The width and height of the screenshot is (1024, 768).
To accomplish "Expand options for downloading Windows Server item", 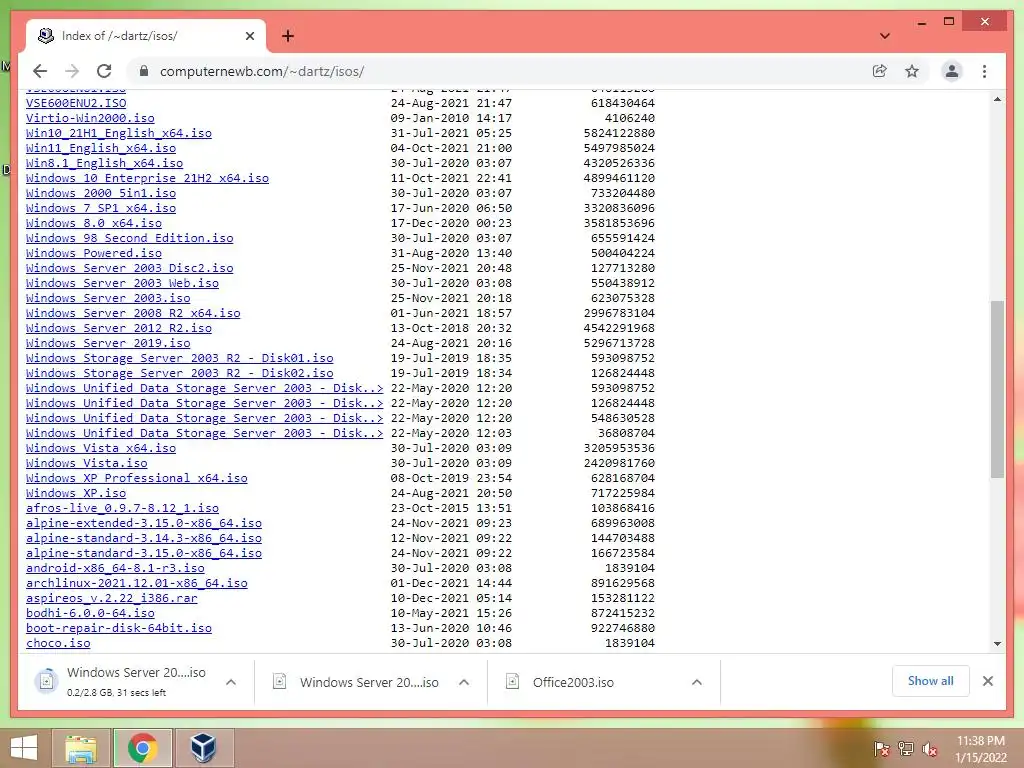I will 231,682.
